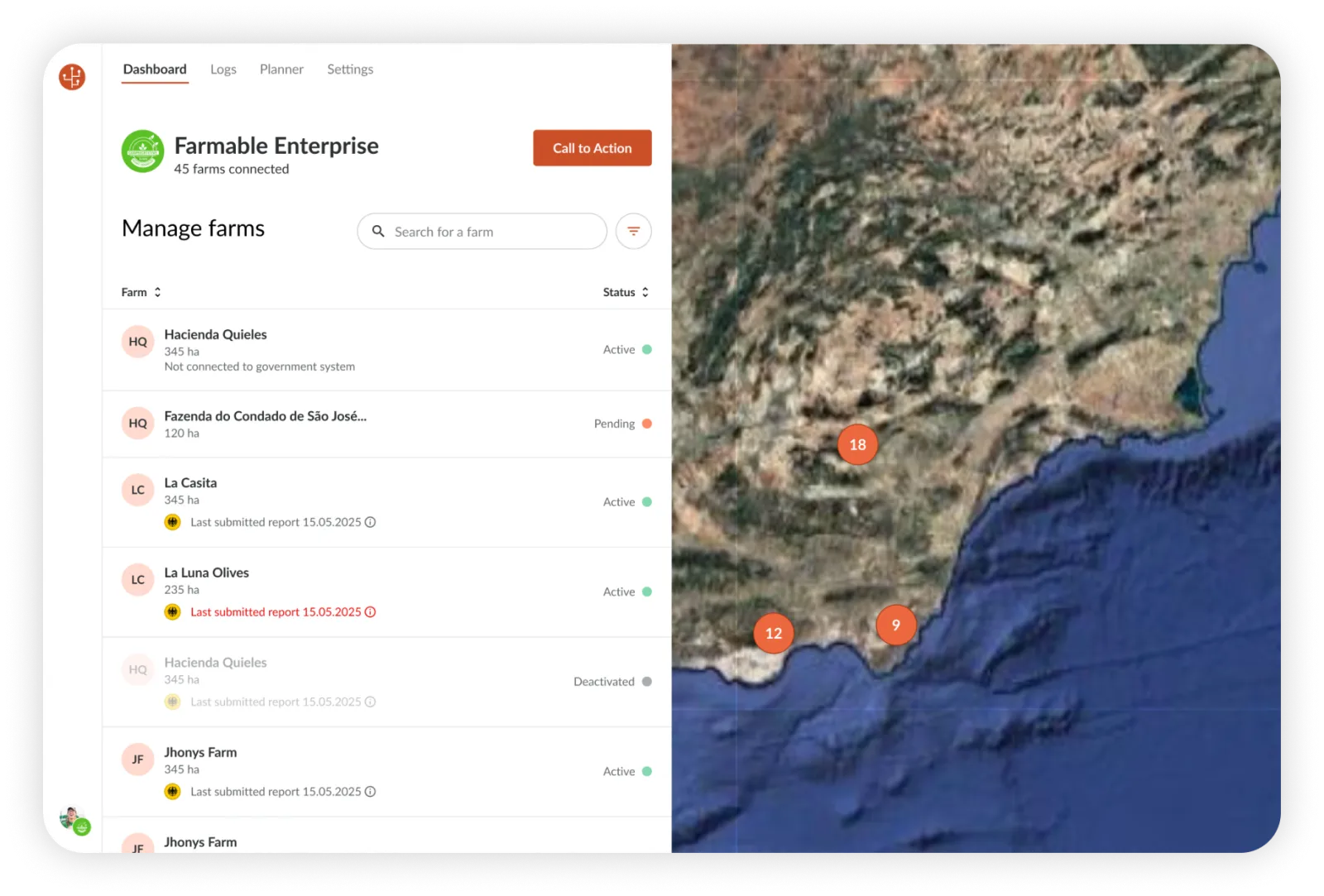Click the Farmable Enterprise green badge logo
Viewport: 1324px width, 896px height.
pyautogui.click(x=142, y=151)
